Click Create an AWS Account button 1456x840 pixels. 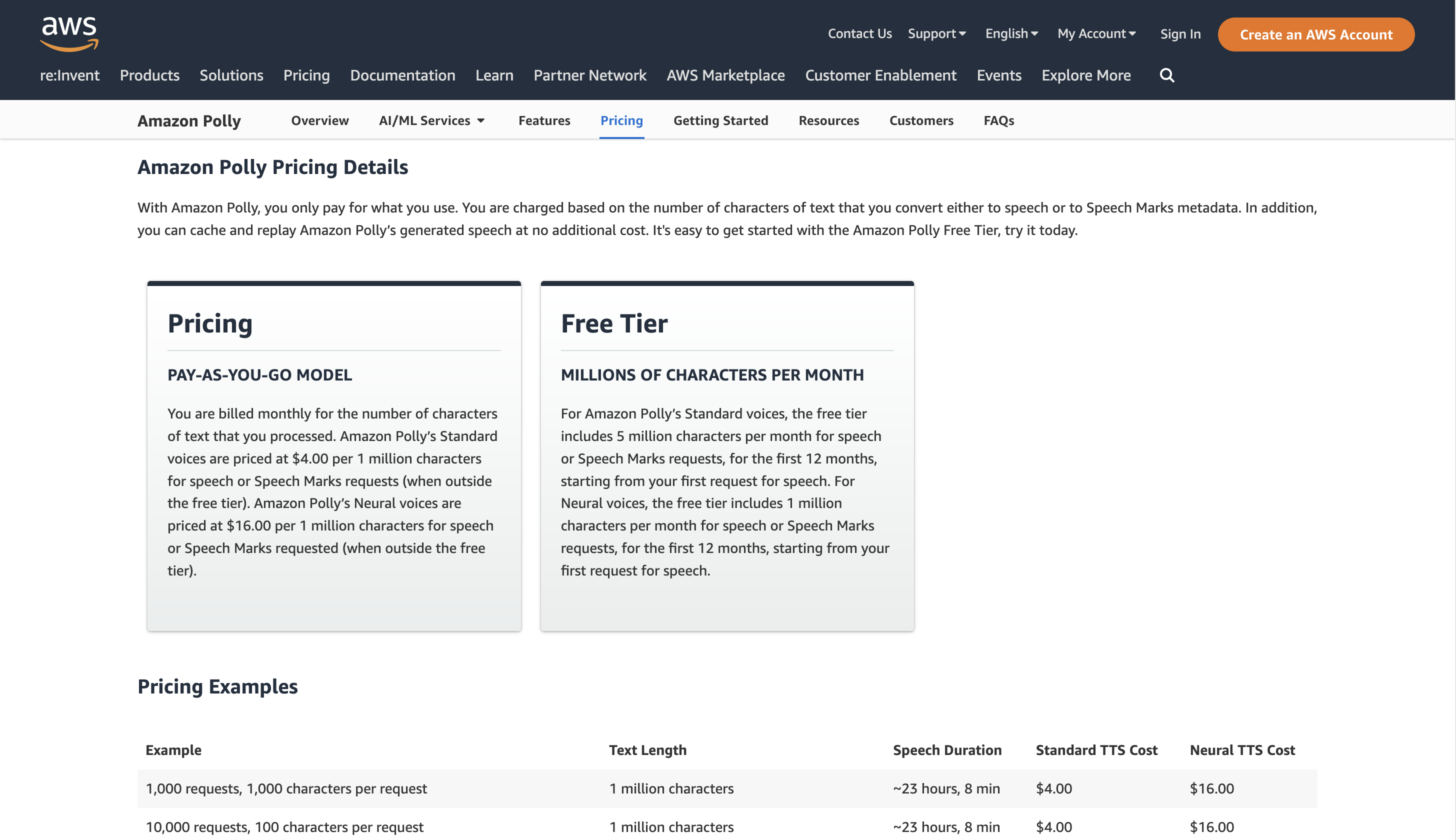pyautogui.click(x=1316, y=34)
